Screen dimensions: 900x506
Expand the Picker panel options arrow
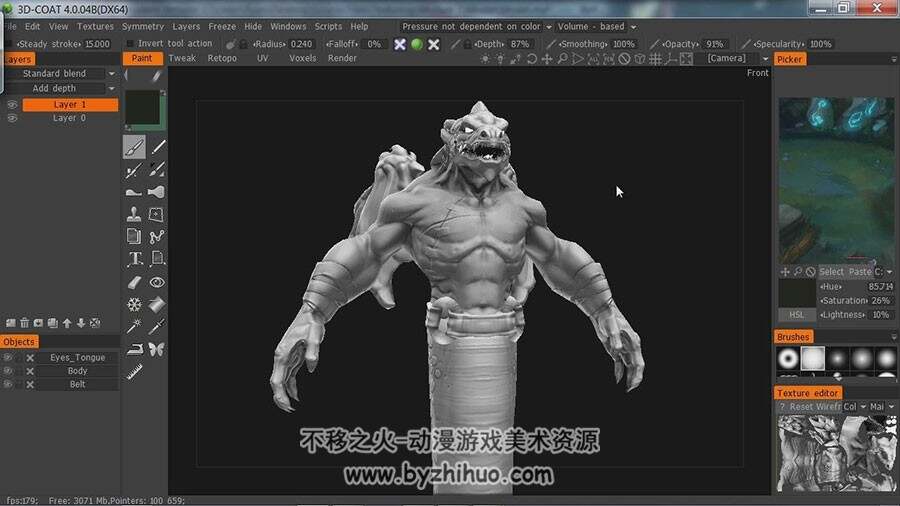[x=894, y=59]
